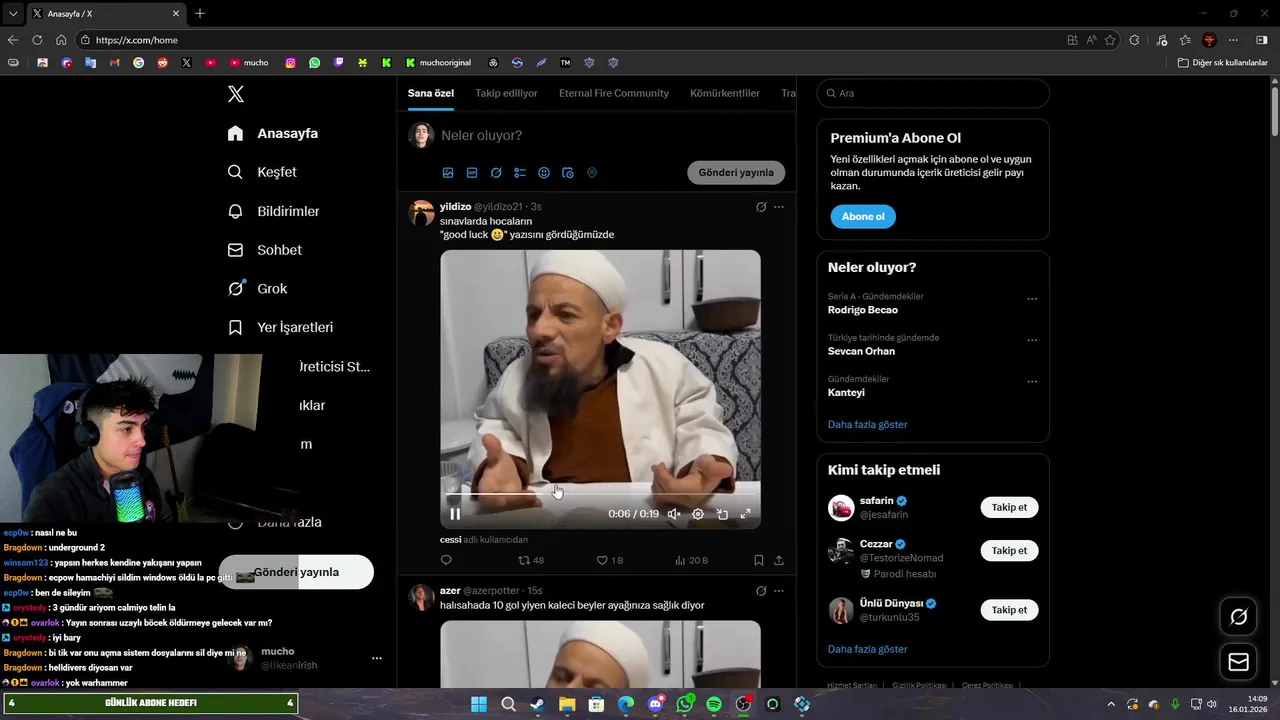
Task: Seek on the video progress bar
Action: (600, 494)
